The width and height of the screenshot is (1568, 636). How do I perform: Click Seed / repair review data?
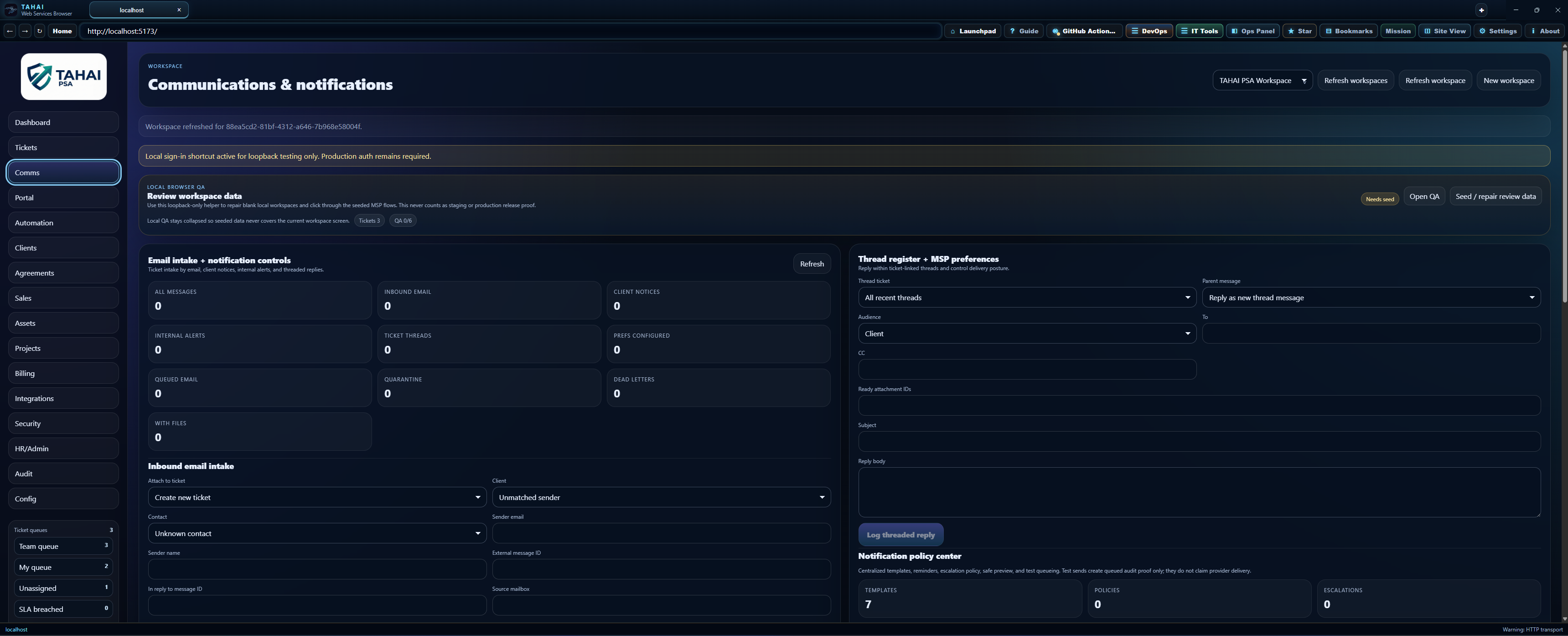coord(1496,196)
